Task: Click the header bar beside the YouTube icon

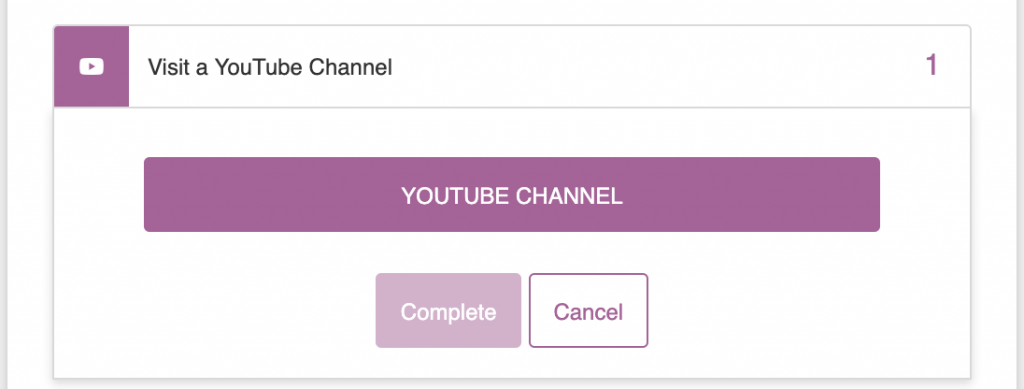Action: [549, 67]
